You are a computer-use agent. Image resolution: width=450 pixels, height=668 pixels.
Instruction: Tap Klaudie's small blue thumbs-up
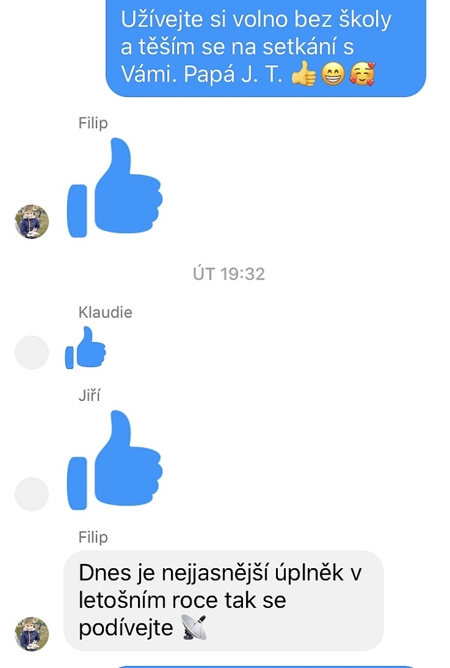[85, 348]
